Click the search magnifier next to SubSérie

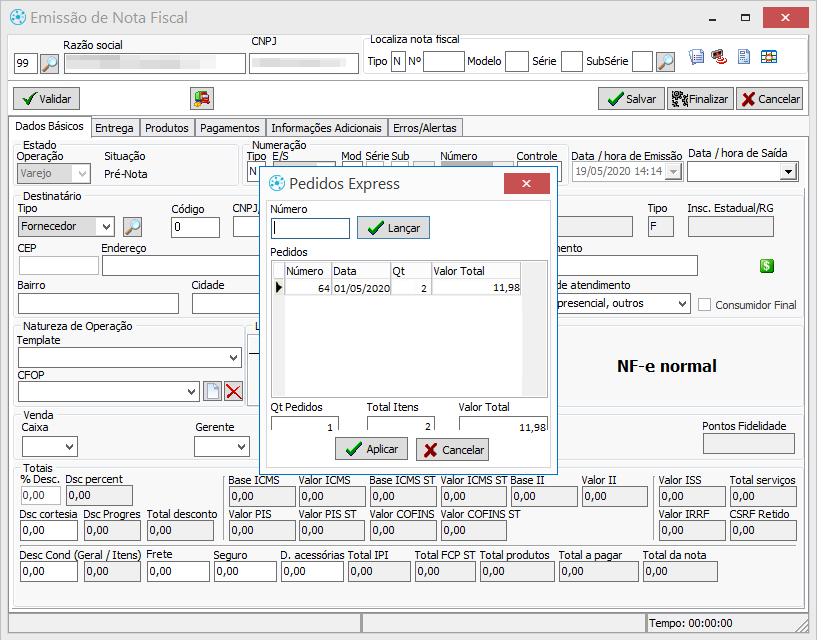[x=665, y=62]
